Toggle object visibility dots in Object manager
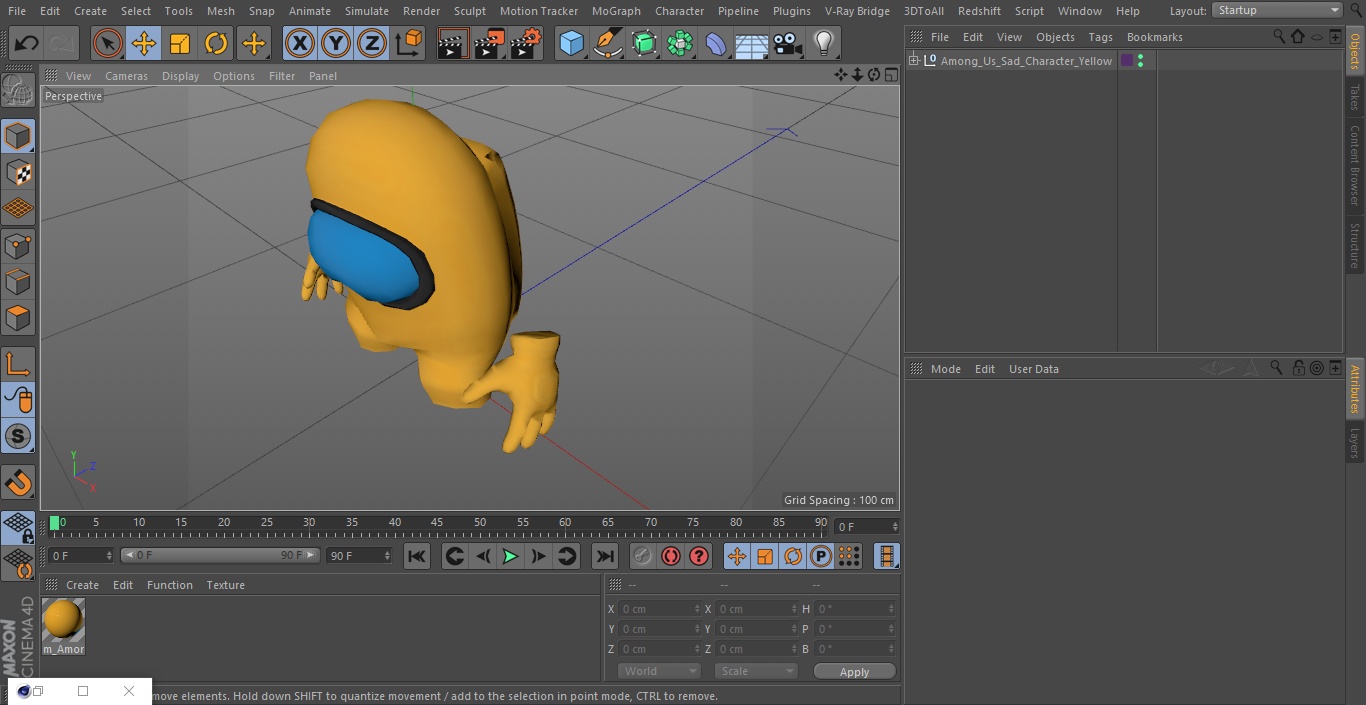1366x705 pixels. click(1140, 61)
